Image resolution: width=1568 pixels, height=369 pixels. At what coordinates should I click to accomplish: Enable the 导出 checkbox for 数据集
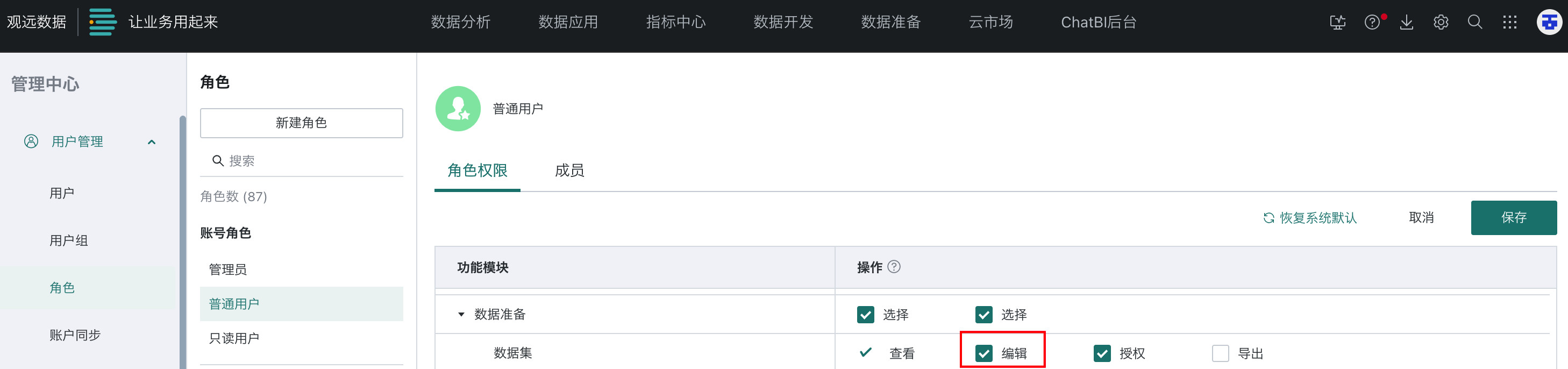click(x=1220, y=353)
